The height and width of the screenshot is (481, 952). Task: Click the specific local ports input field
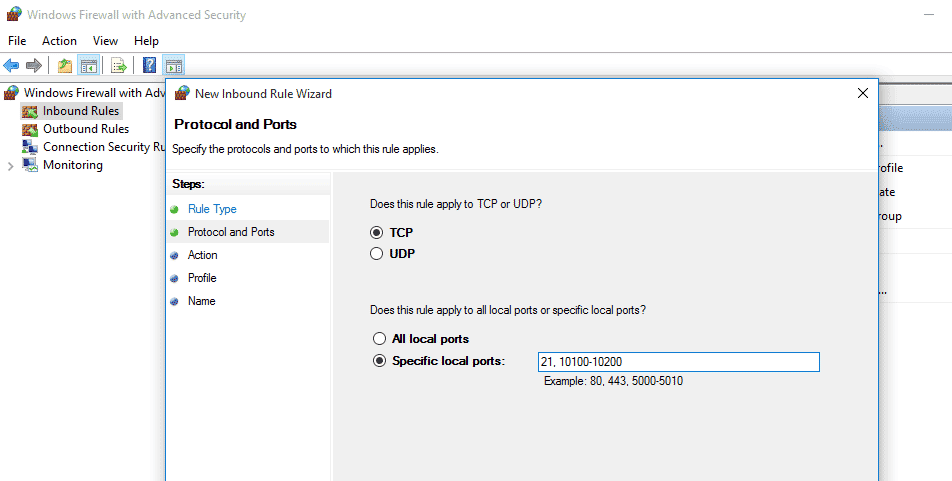pos(679,362)
